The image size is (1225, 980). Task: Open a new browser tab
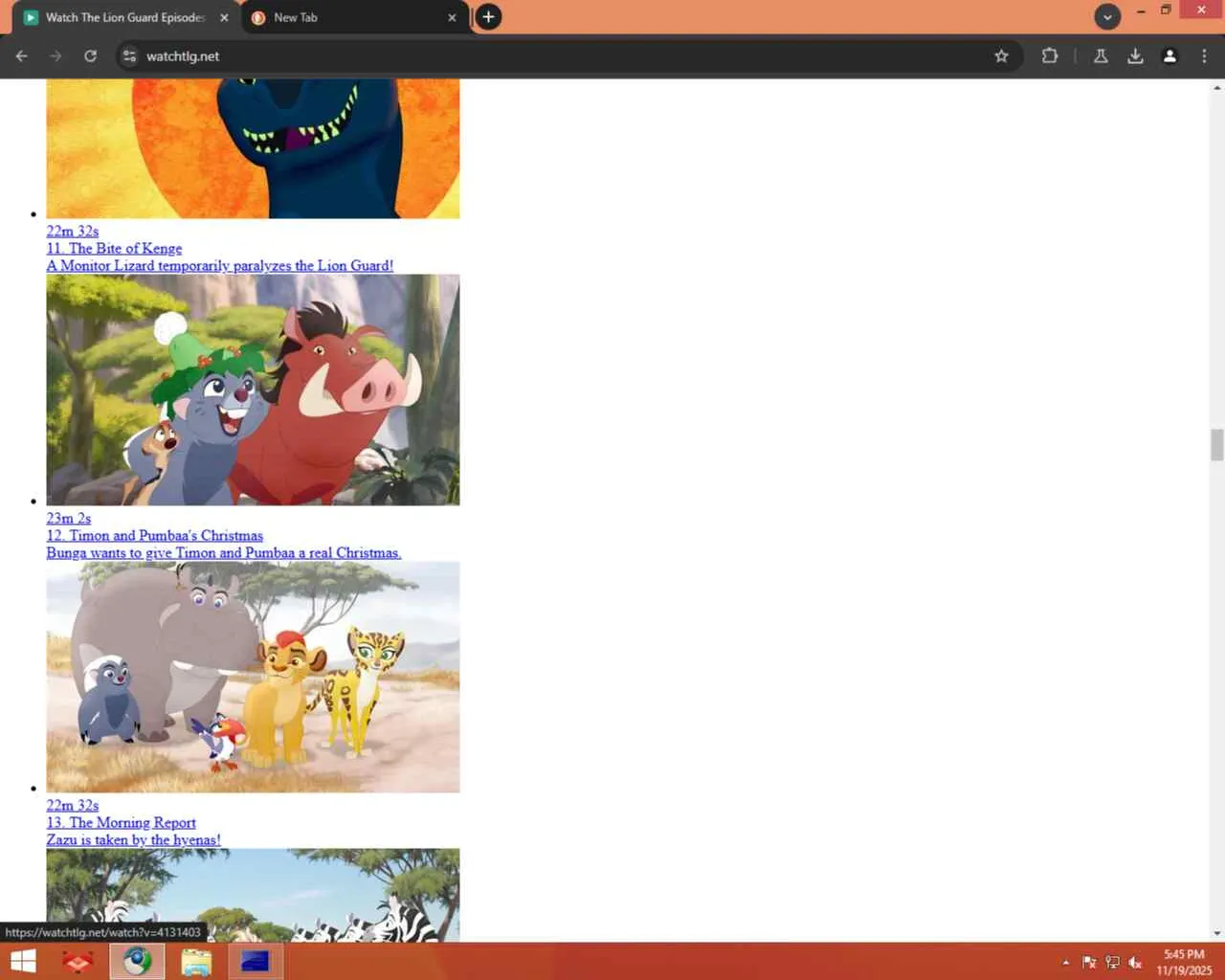tap(488, 17)
